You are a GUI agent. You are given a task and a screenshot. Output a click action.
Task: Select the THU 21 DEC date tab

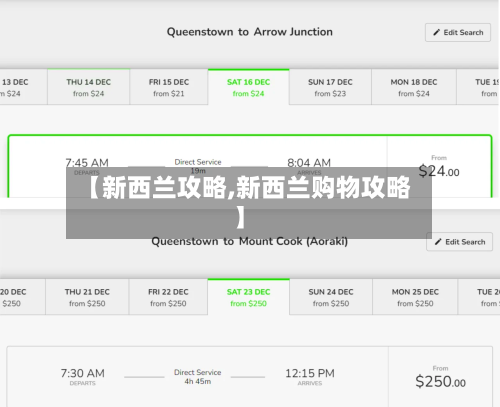[x=87, y=297]
